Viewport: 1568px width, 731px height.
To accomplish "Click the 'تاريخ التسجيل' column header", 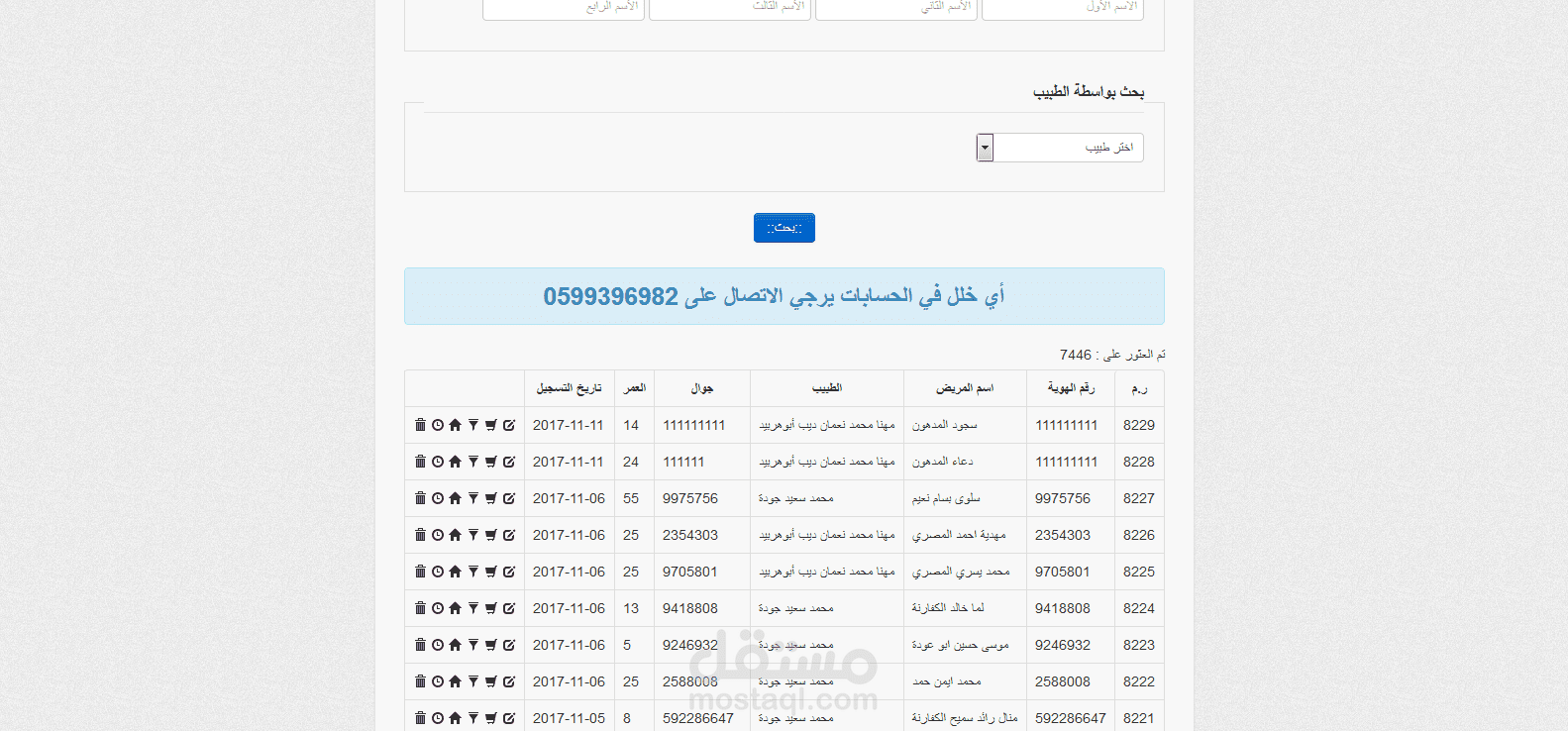I will [x=570, y=388].
